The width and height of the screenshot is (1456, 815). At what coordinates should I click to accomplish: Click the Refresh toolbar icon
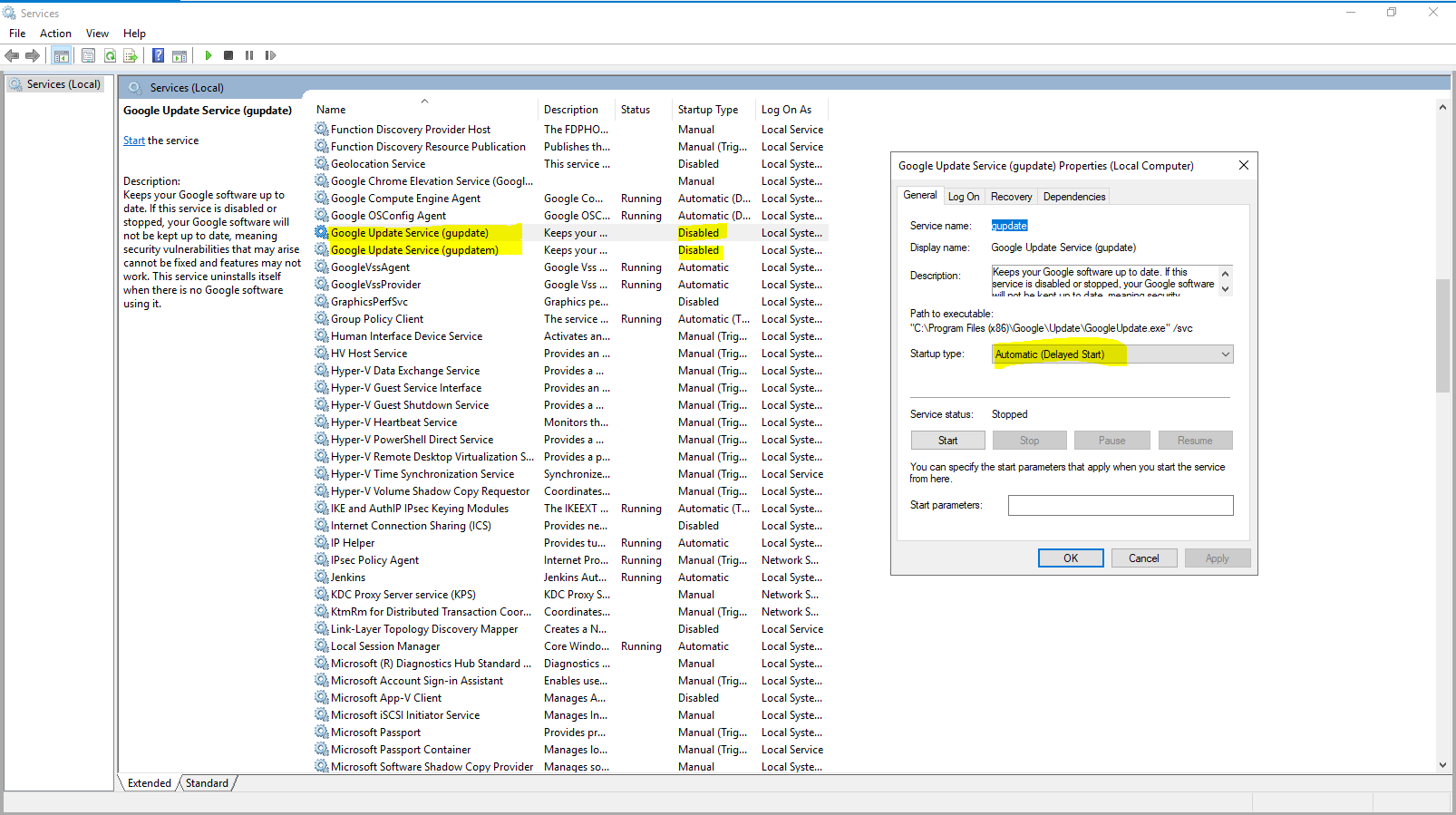tap(110, 55)
